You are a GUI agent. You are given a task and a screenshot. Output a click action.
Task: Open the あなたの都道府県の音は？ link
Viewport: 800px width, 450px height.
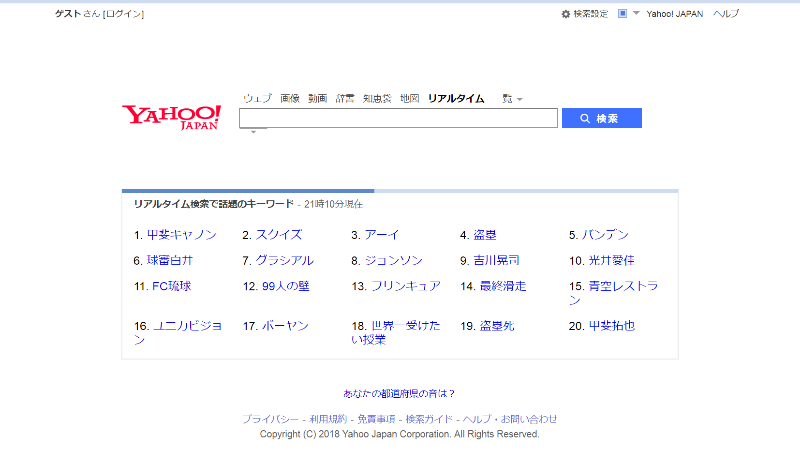(x=398, y=393)
